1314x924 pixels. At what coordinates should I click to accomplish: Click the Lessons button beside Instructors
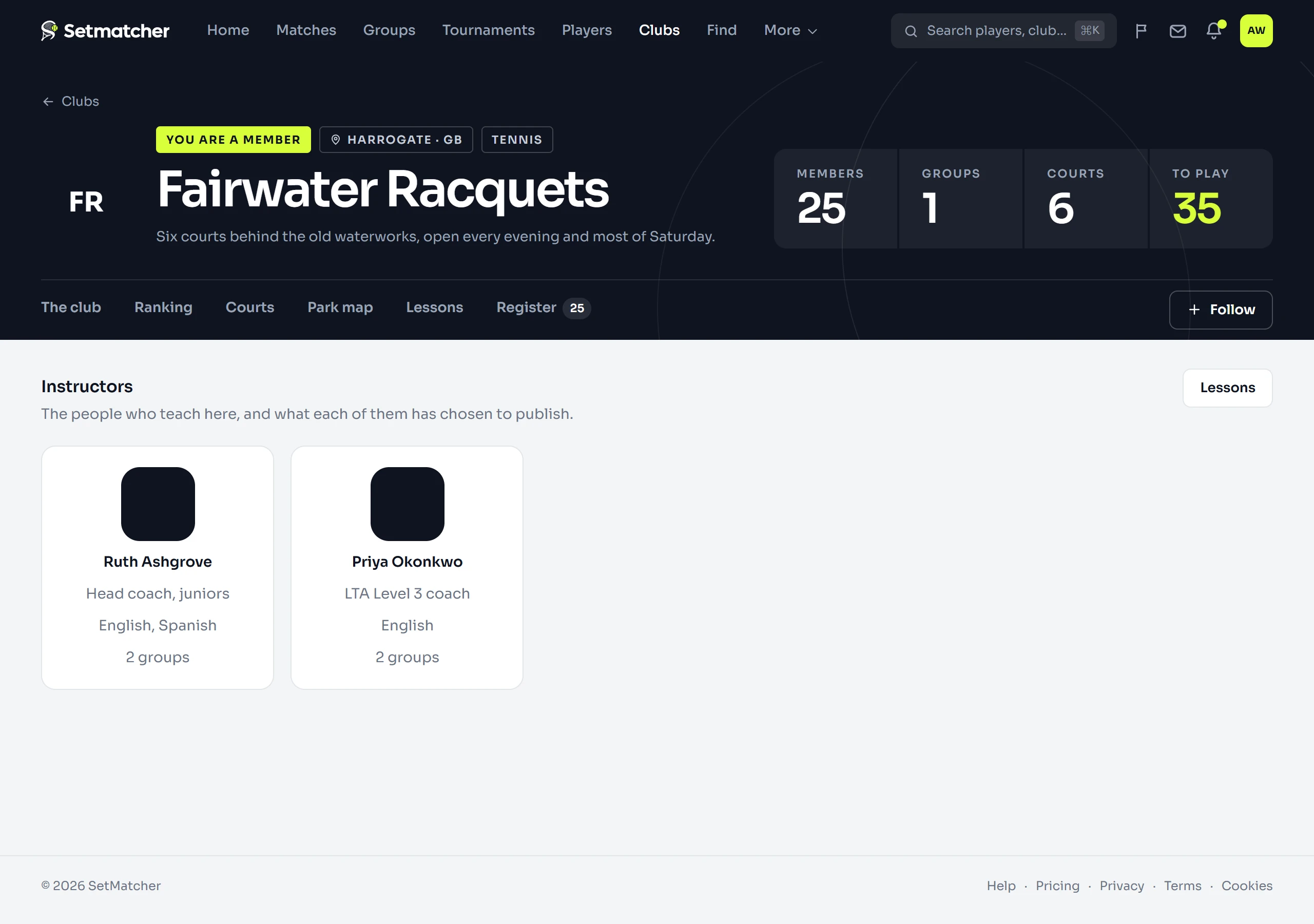pyautogui.click(x=1227, y=388)
